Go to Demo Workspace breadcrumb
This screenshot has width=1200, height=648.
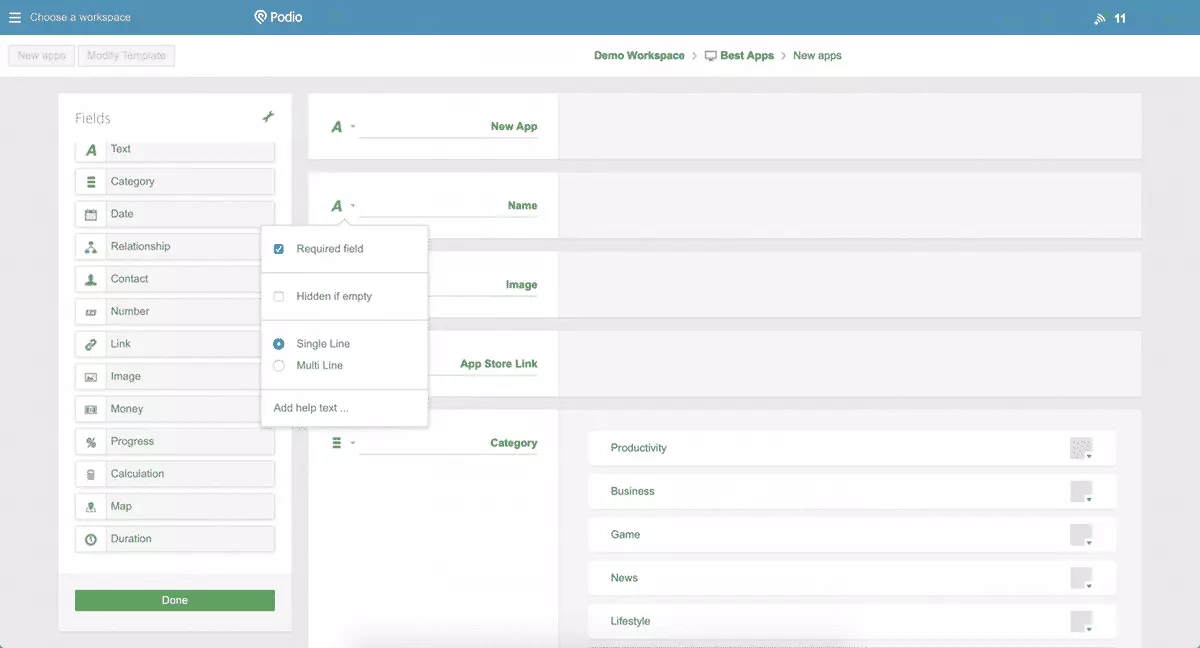639,56
